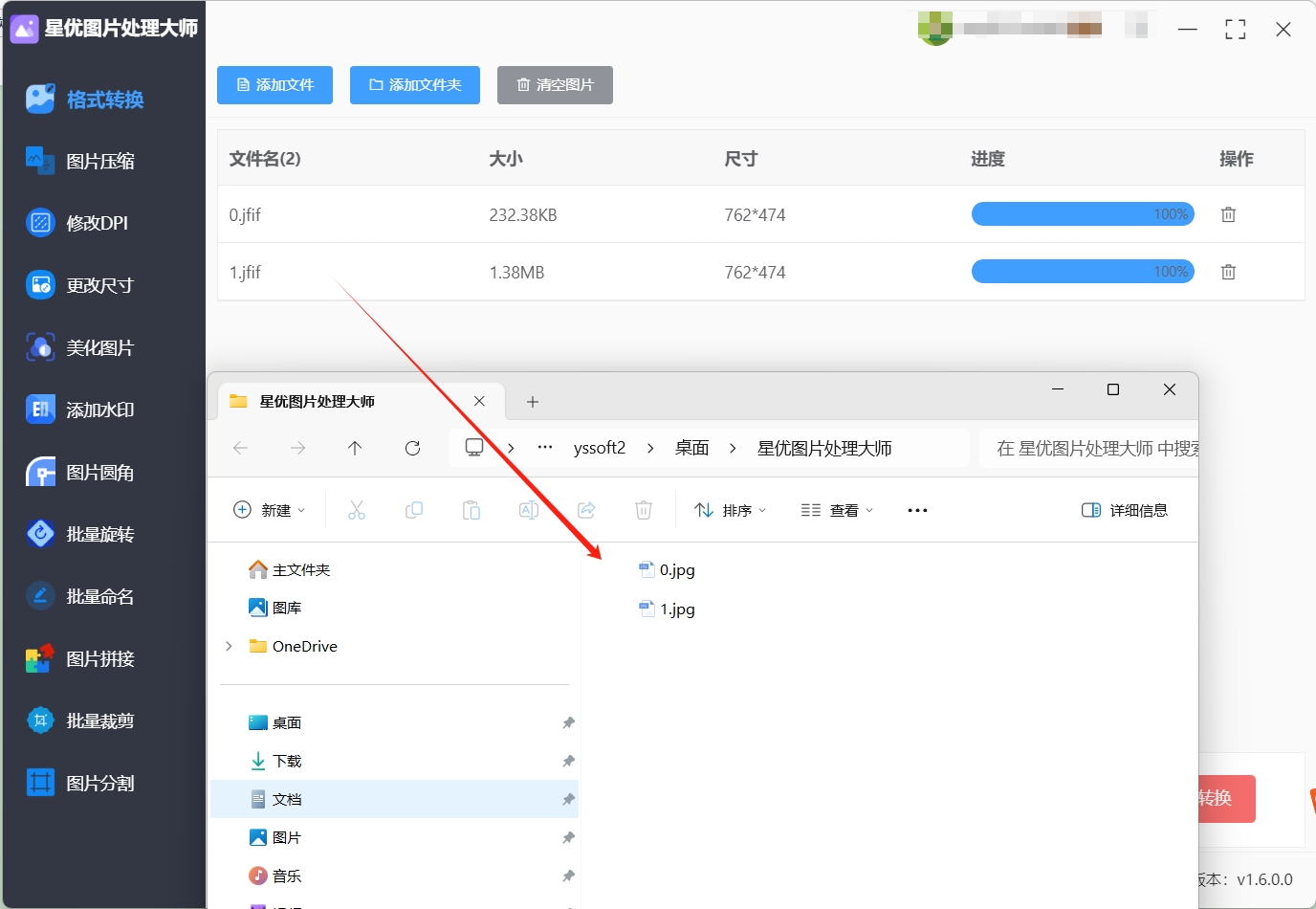Open 图片 quick access folder
The image size is (1316, 909).
(275, 837)
